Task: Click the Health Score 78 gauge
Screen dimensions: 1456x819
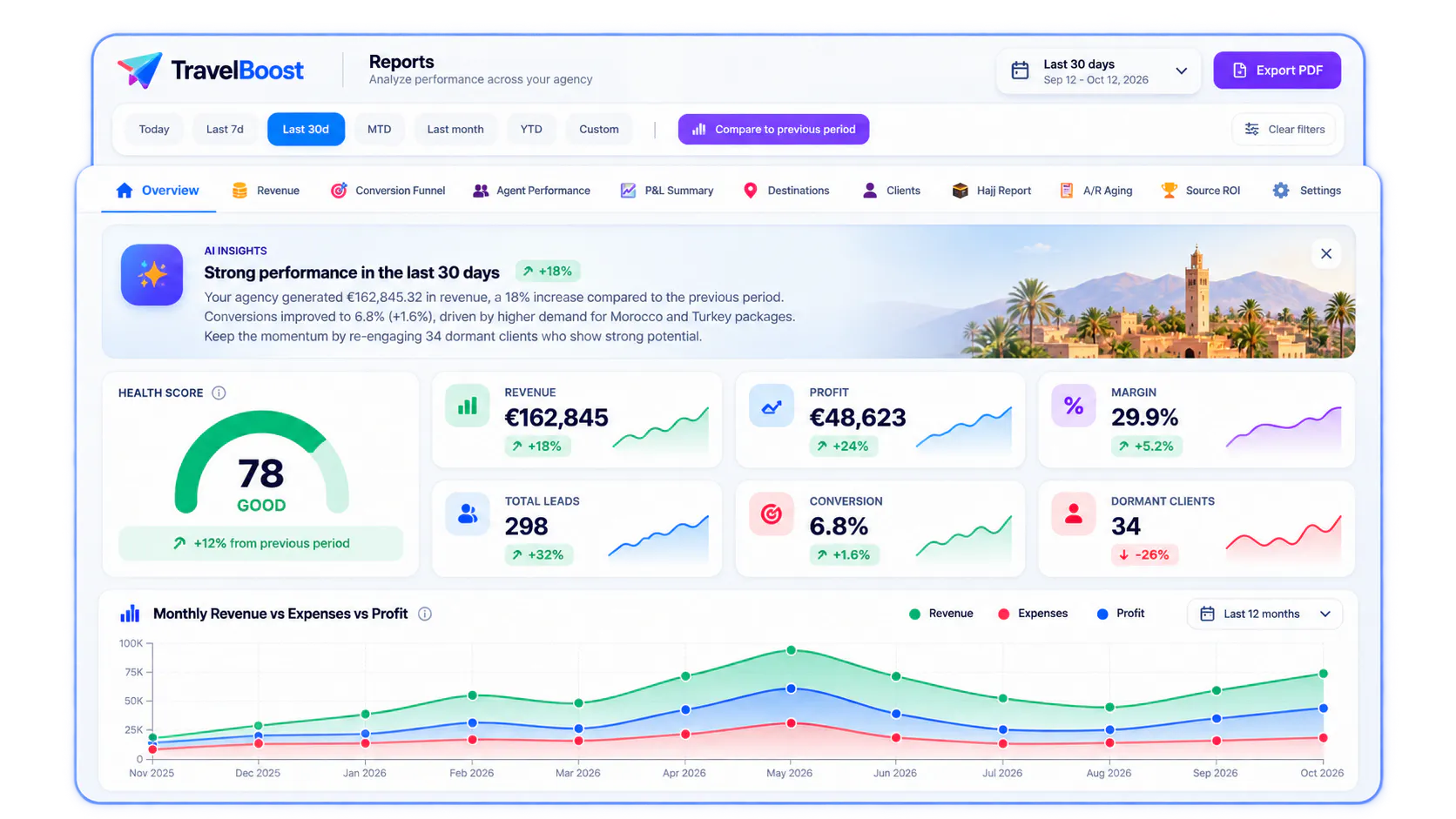Action: coord(261,464)
